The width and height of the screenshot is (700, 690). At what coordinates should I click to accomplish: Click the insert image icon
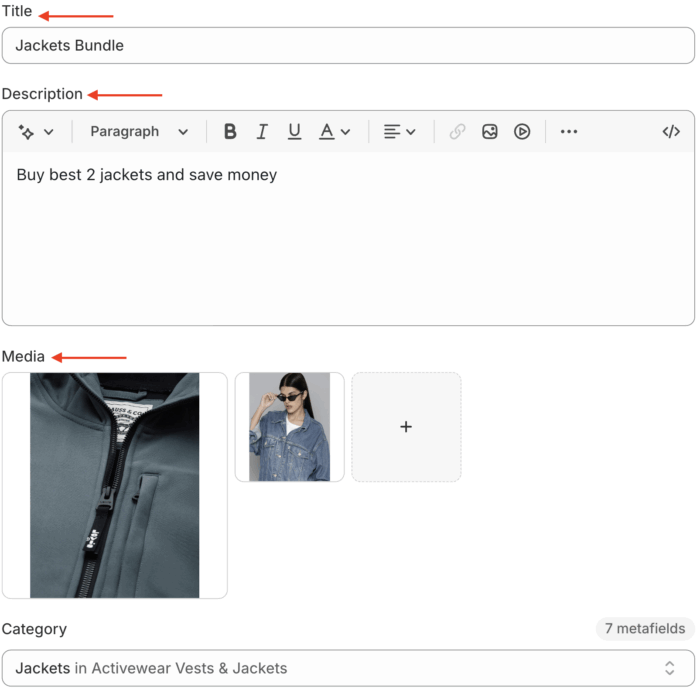pyautogui.click(x=489, y=132)
